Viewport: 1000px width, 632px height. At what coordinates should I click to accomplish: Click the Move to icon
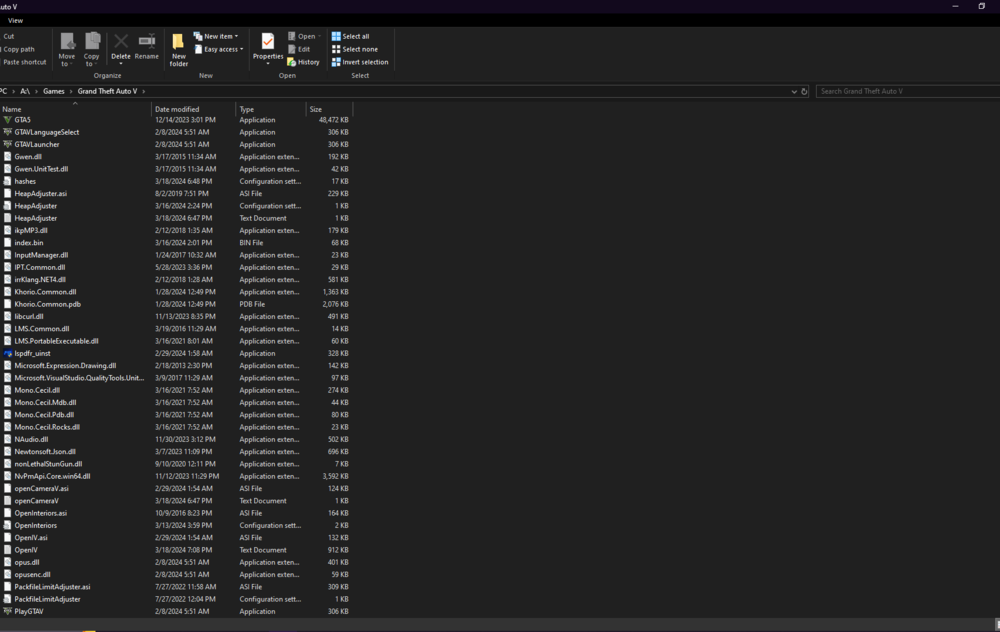pyautogui.click(x=66, y=47)
